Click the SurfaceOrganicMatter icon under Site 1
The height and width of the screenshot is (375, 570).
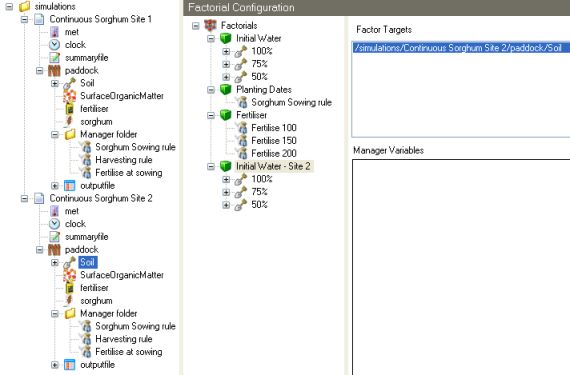[69, 96]
